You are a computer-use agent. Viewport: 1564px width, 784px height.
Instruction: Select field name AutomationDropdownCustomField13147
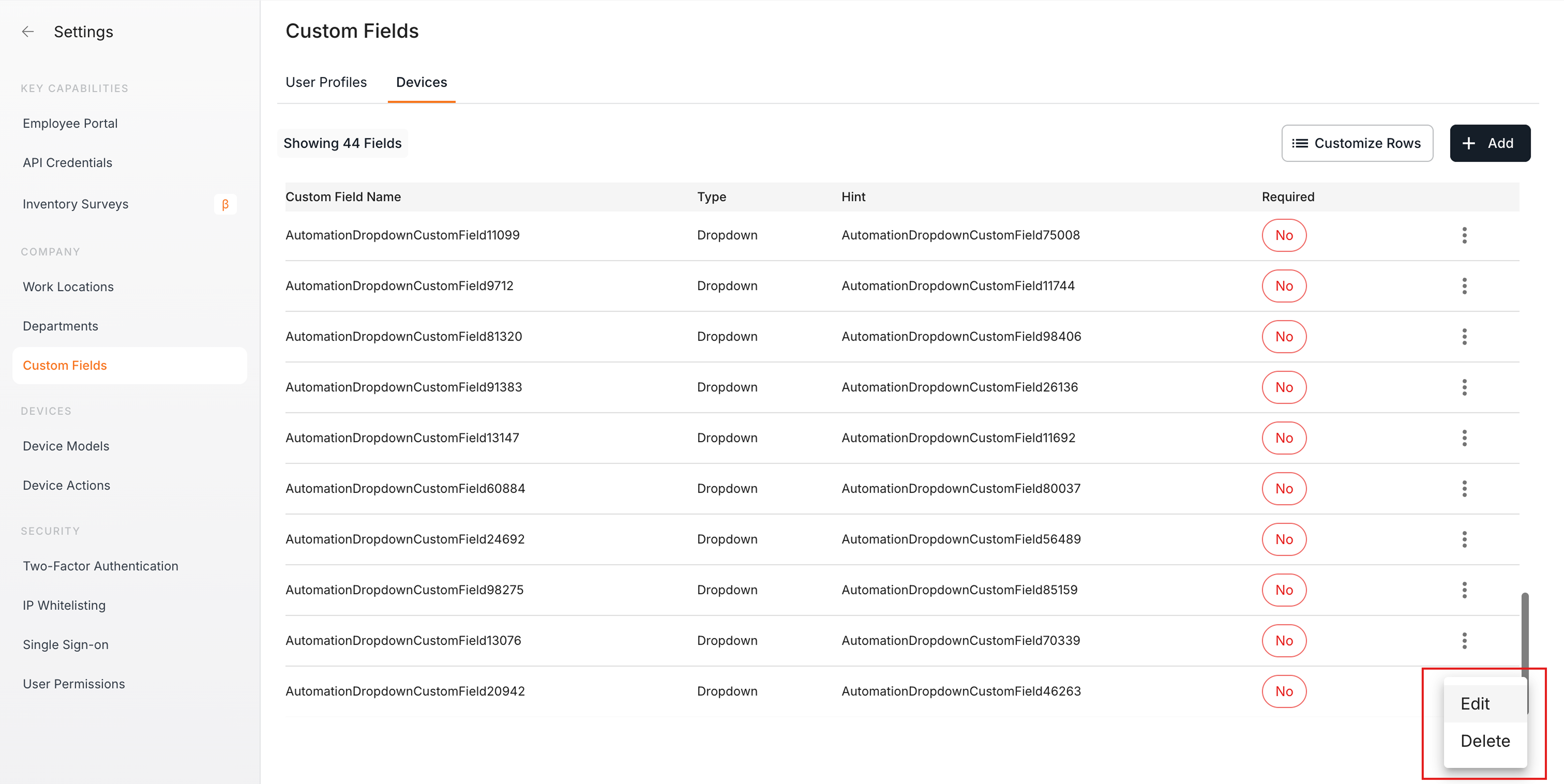point(403,438)
